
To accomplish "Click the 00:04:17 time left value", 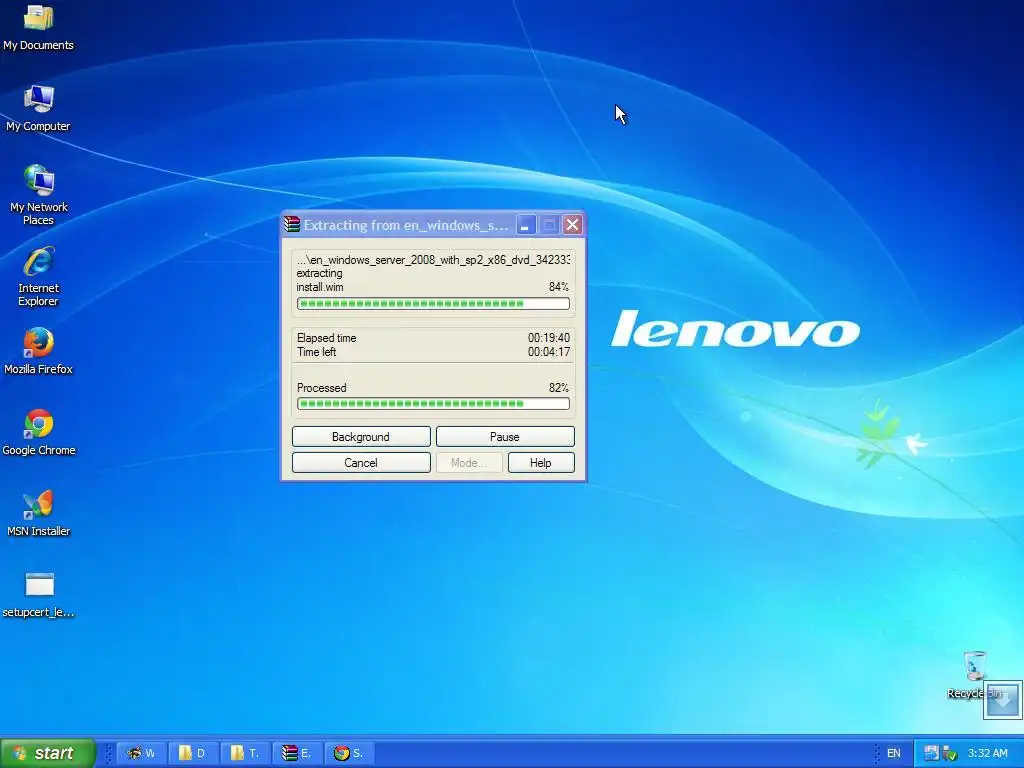I will [x=549, y=352].
